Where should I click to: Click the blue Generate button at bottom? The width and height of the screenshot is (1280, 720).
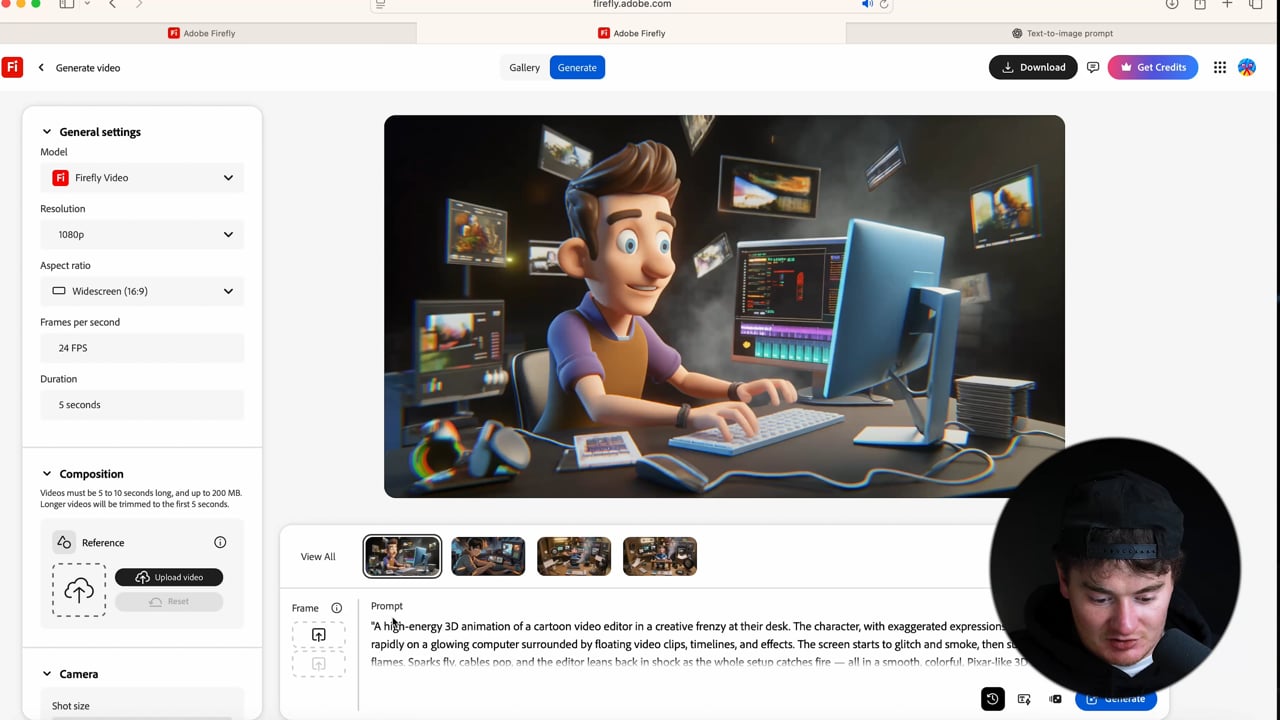(1116, 699)
